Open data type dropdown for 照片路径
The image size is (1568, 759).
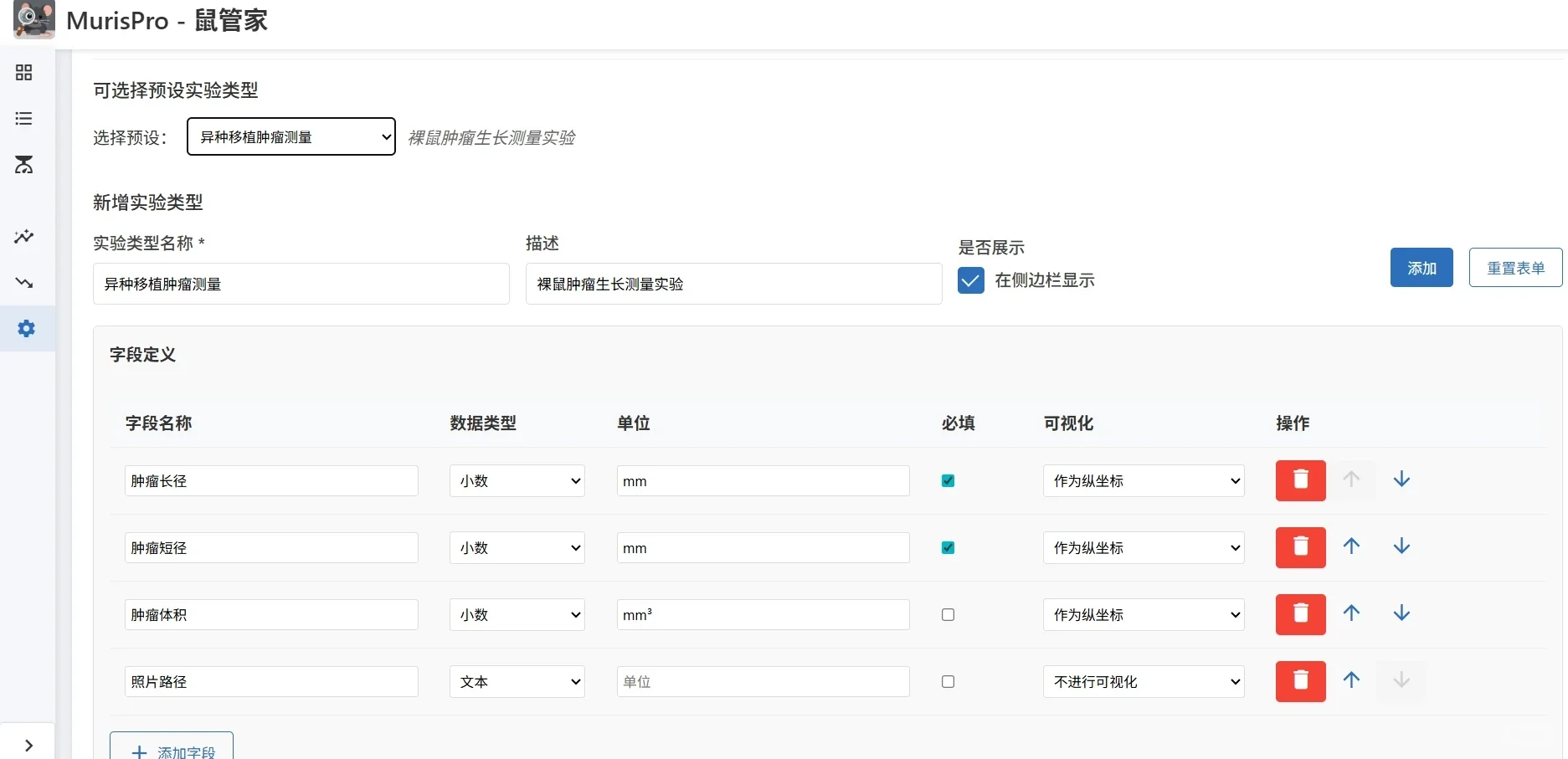pos(517,681)
